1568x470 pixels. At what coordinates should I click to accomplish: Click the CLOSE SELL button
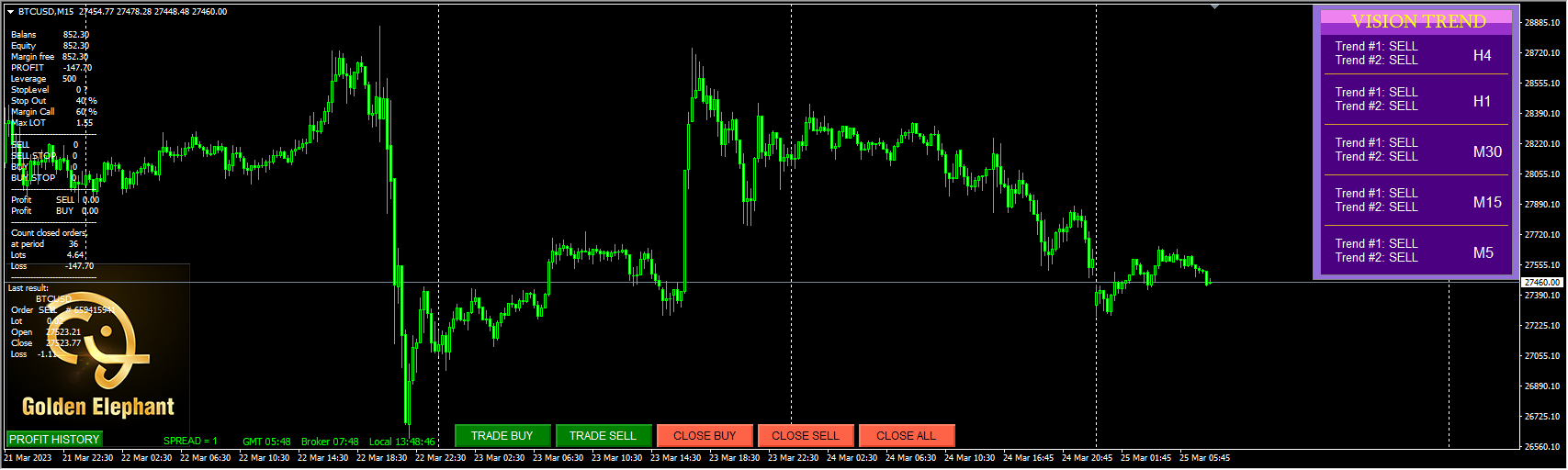point(806,436)
